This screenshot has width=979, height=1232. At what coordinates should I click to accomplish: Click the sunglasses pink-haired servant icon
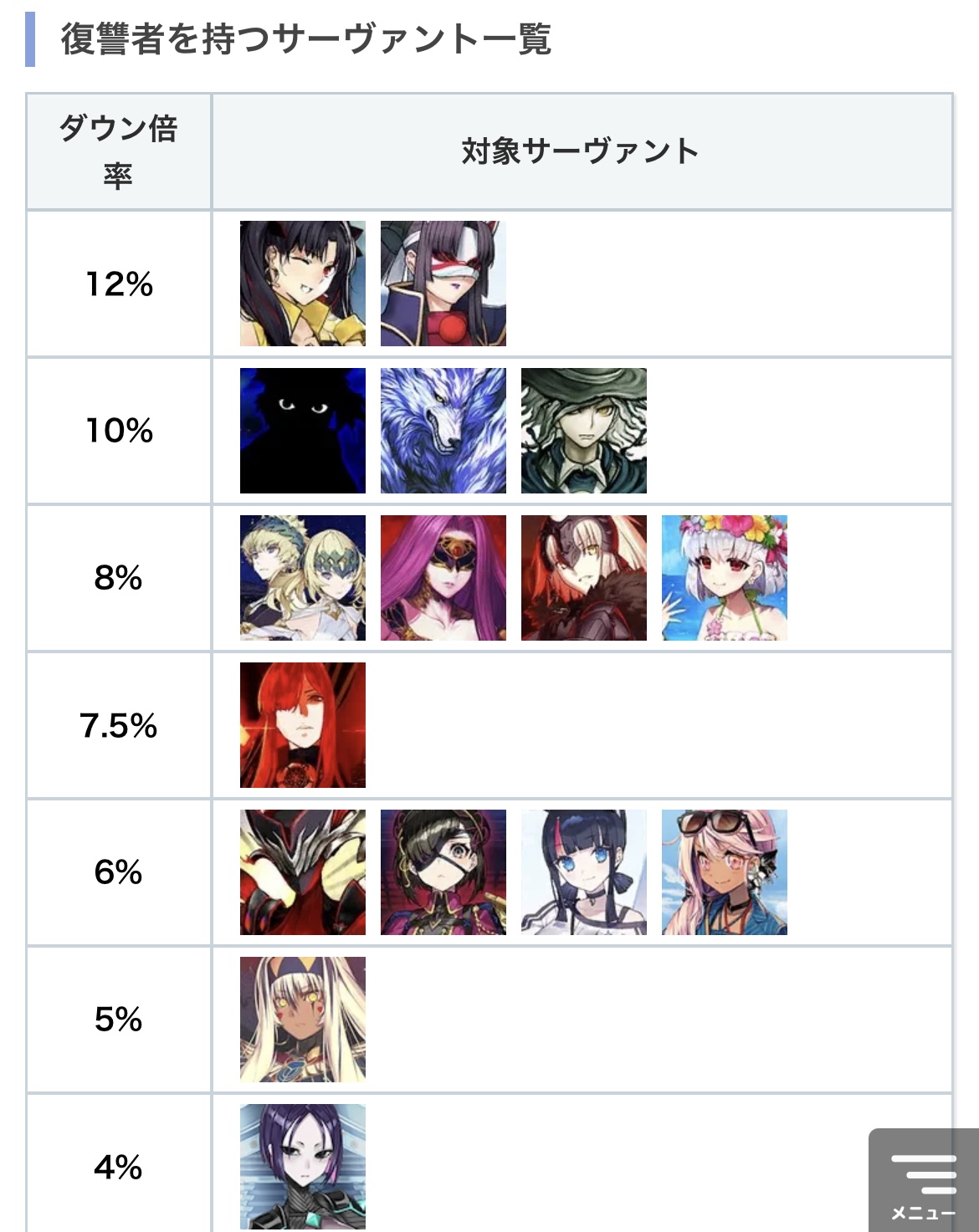[725, 872]
